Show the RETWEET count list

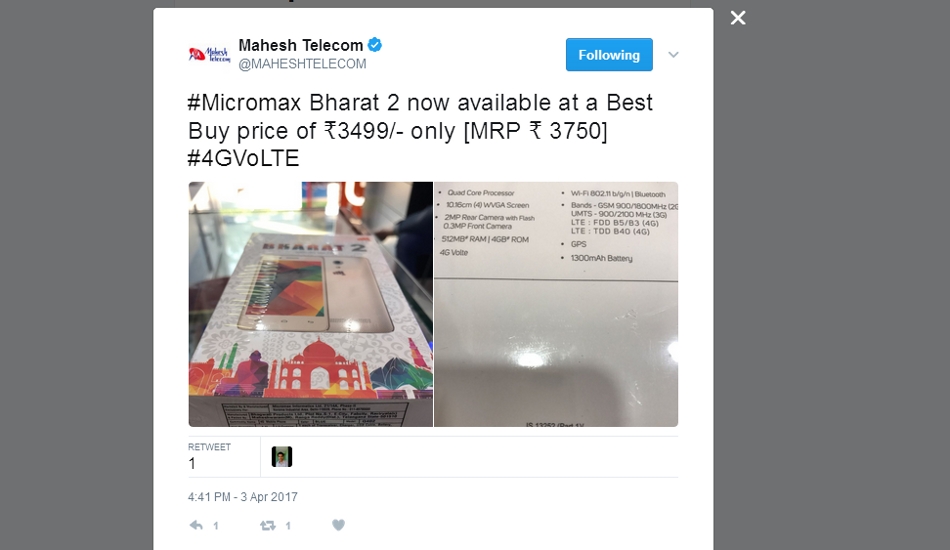(x=209, y=456)
